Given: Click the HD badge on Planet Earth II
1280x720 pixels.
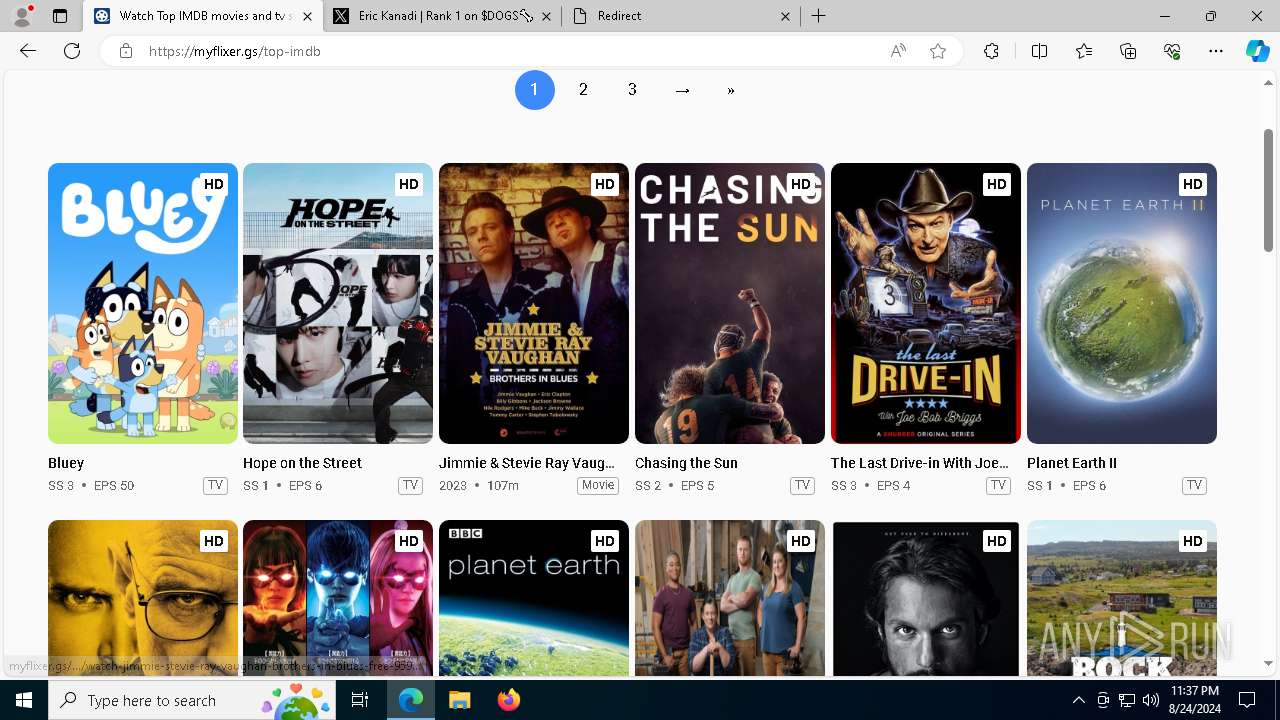Looking at the screenshot, I should [1192, 184].
